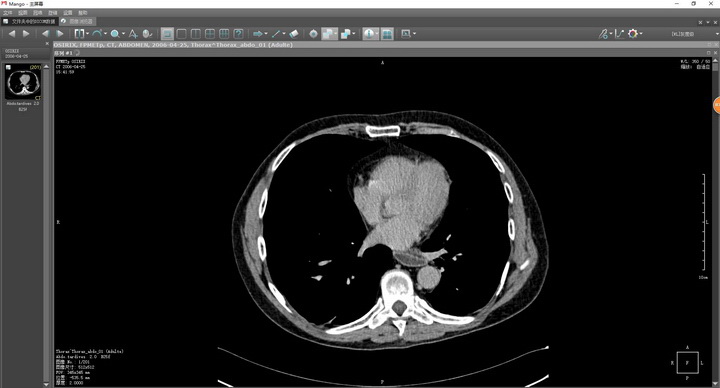Select the Abdo tardives series thumbnail
This screenshot has width=720, height=388.
(23, 82)
